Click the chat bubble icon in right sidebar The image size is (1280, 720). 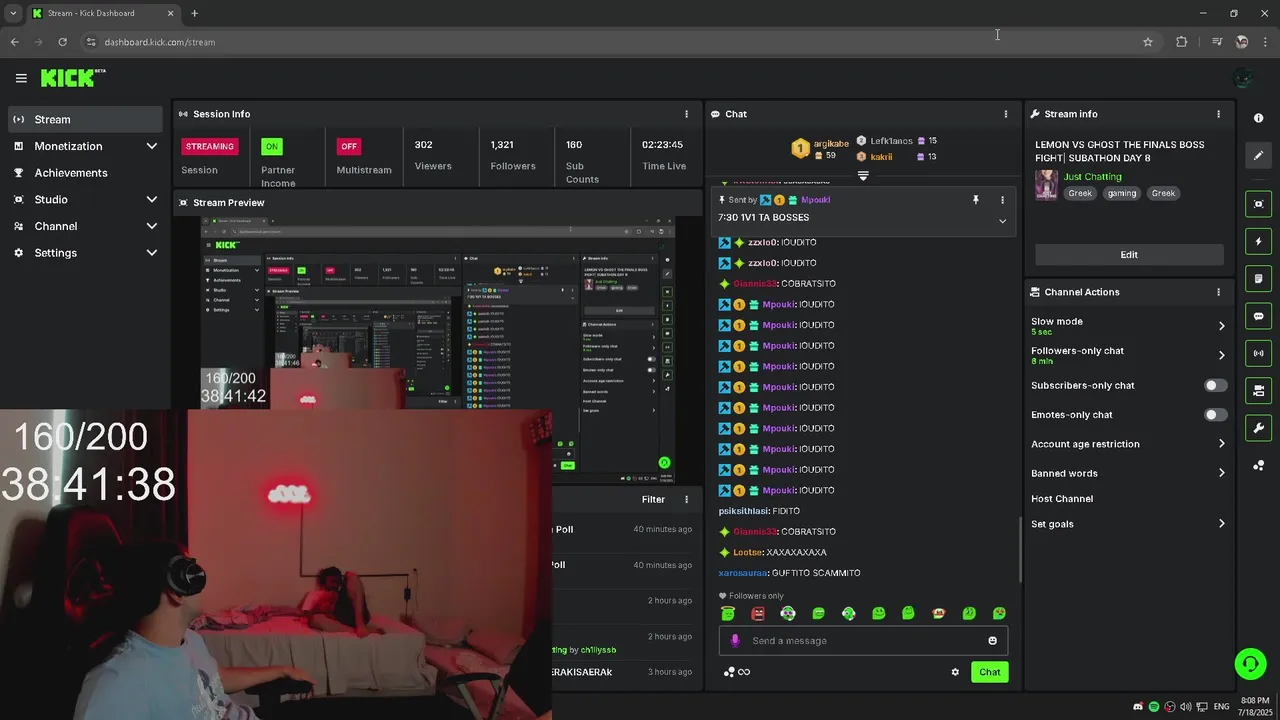tap(1258, 316)
